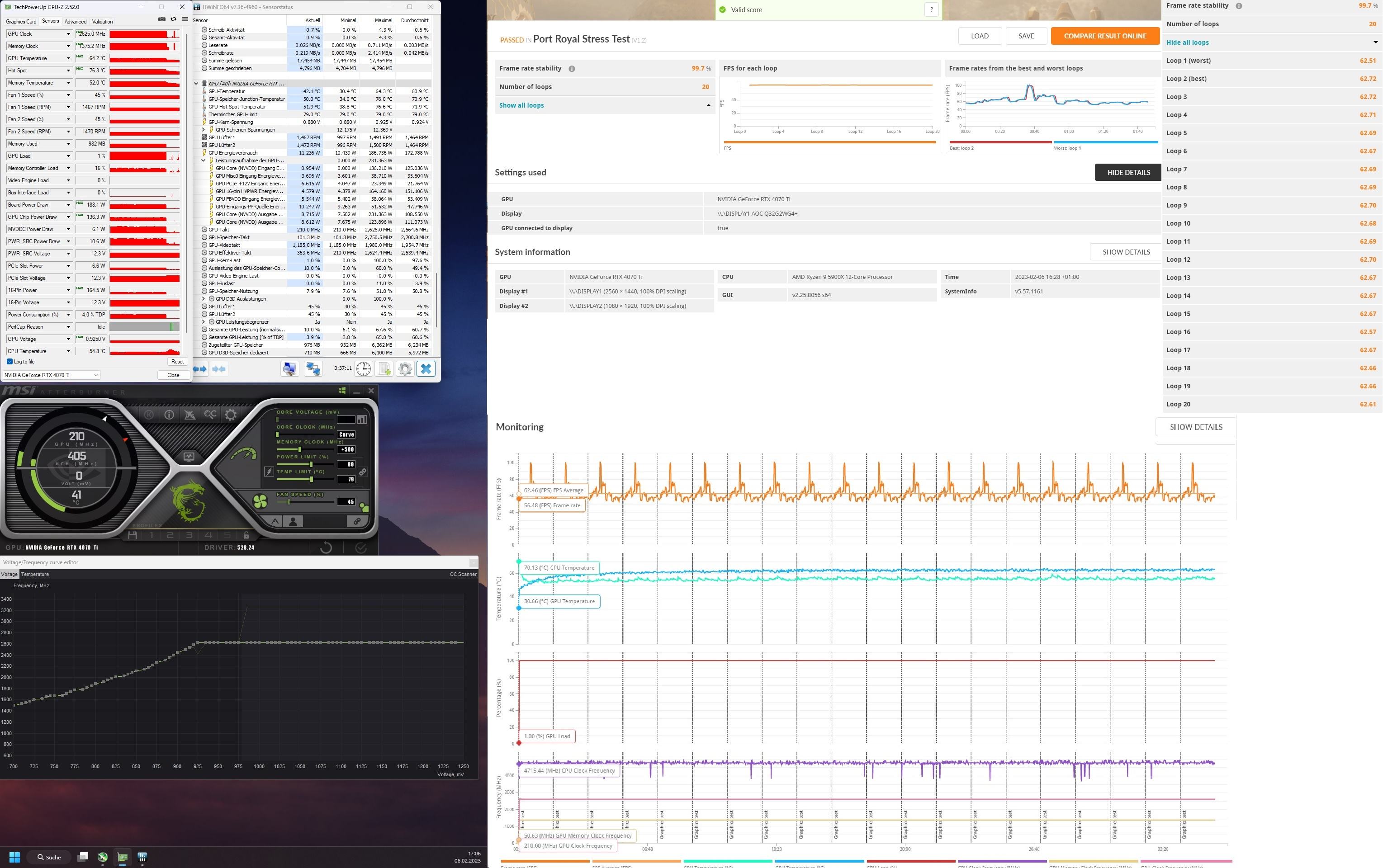Toggle power and temp limit link icon
Screen dimensions: 1383x868
(363, 472)
